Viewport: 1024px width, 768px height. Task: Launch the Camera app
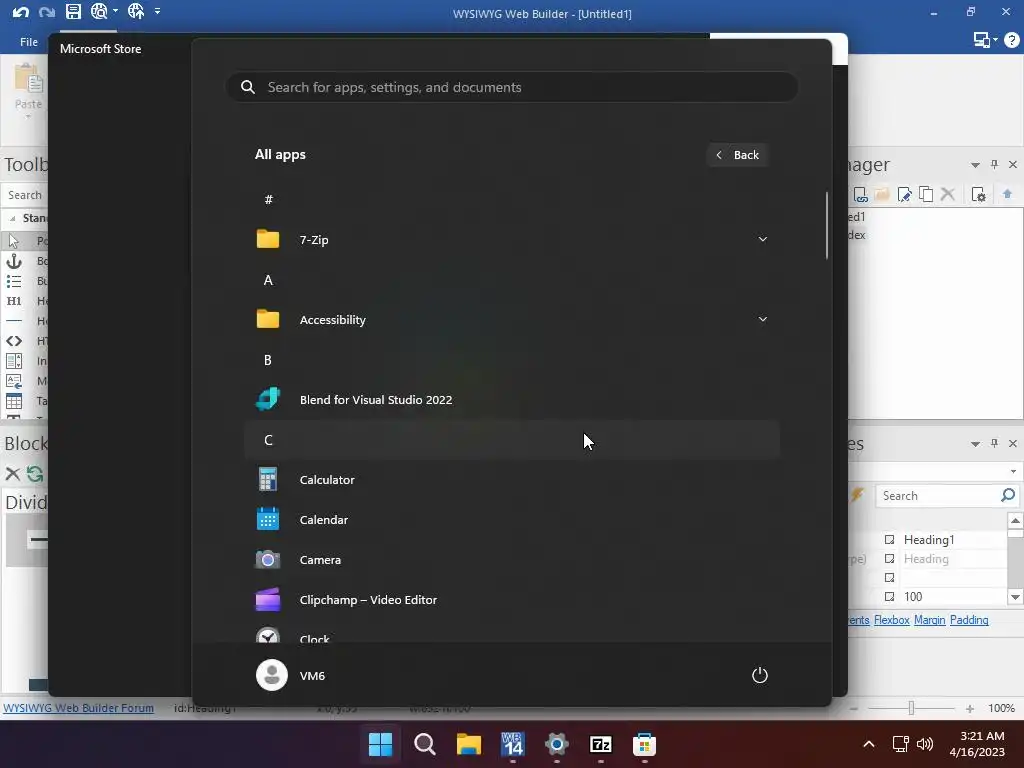click(x=511, y=560)
